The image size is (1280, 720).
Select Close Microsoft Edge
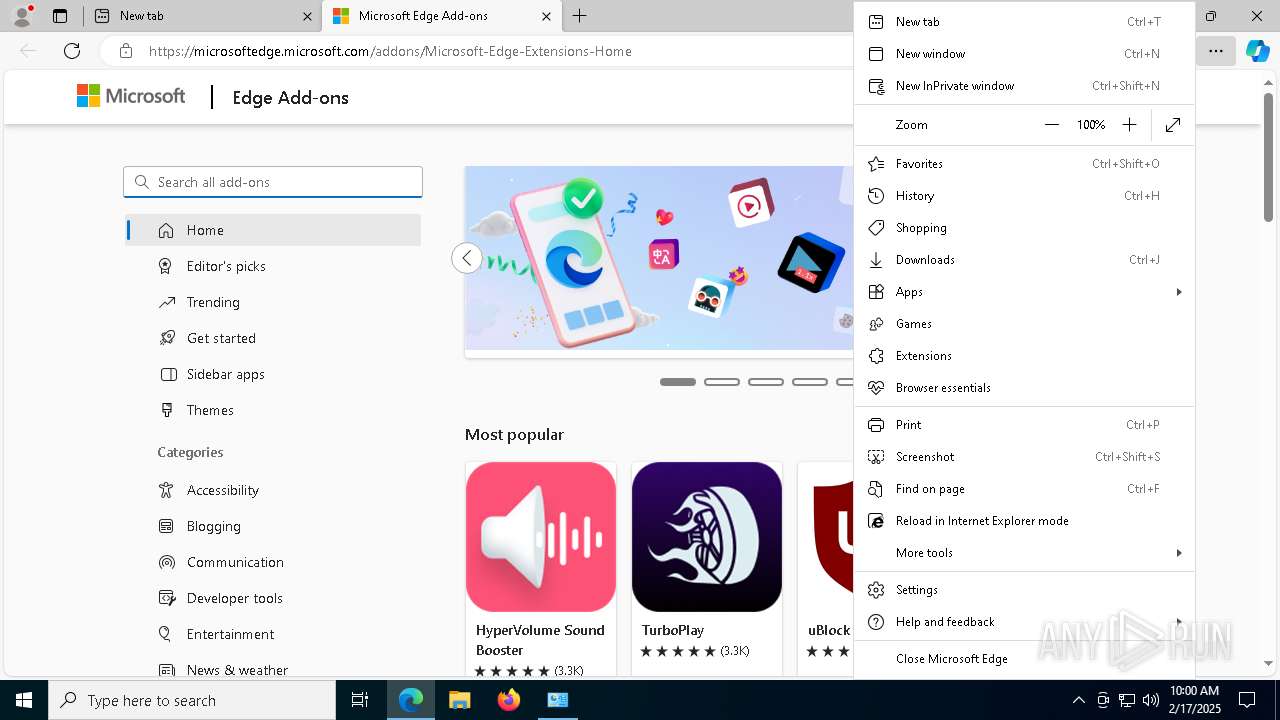tap(1025, 659)
